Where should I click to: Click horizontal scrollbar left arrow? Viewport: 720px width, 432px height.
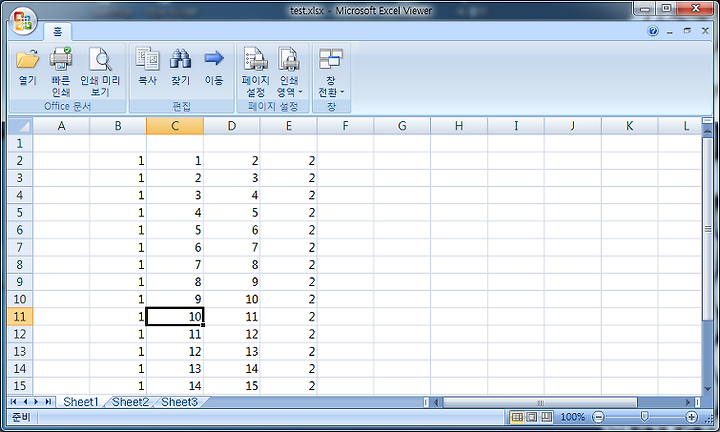coord(437,403)
